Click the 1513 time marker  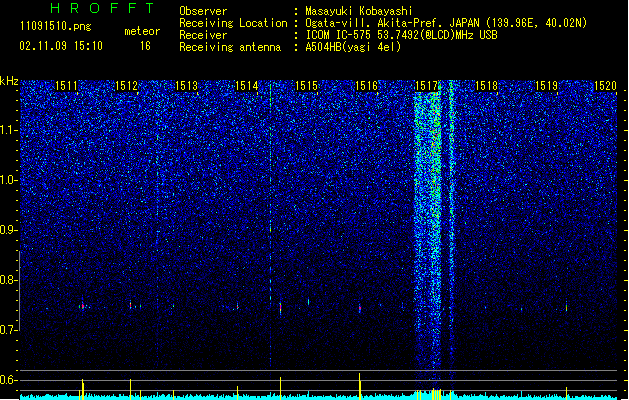tap(187, 86)
